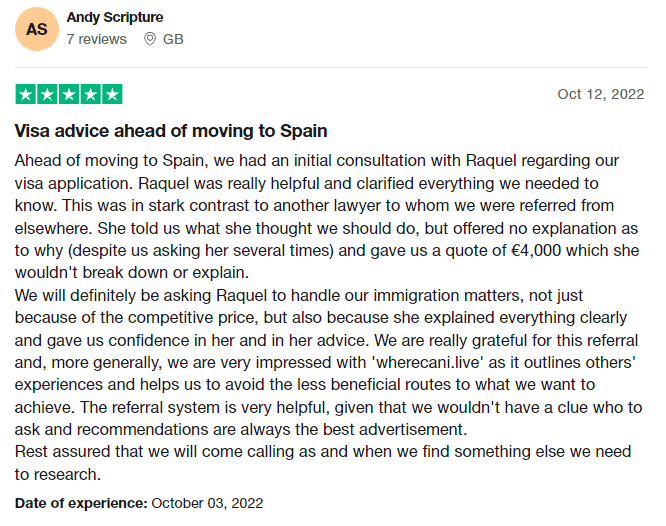The width and height of the screenshot is (666, 526).
Task: Click the second green star
Action: (x=47, y=94)
